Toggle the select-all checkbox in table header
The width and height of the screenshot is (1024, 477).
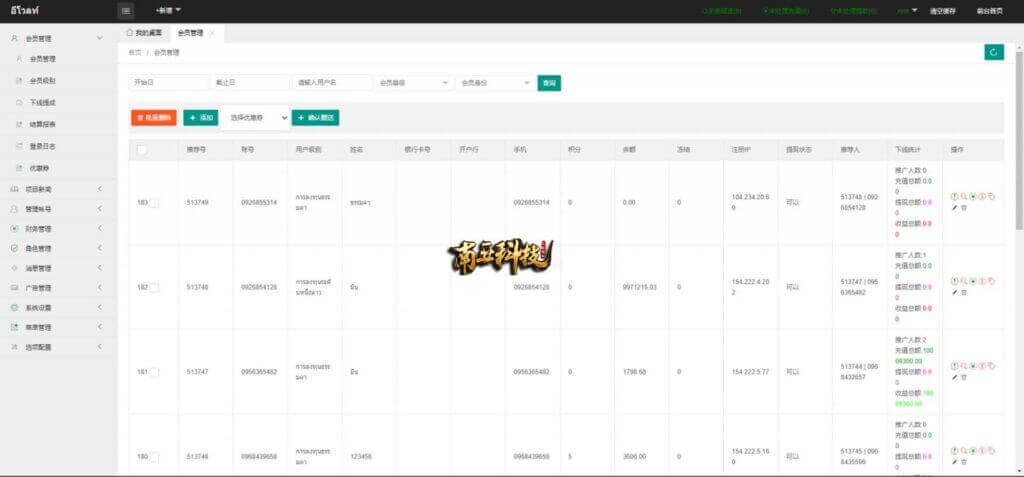142,150
